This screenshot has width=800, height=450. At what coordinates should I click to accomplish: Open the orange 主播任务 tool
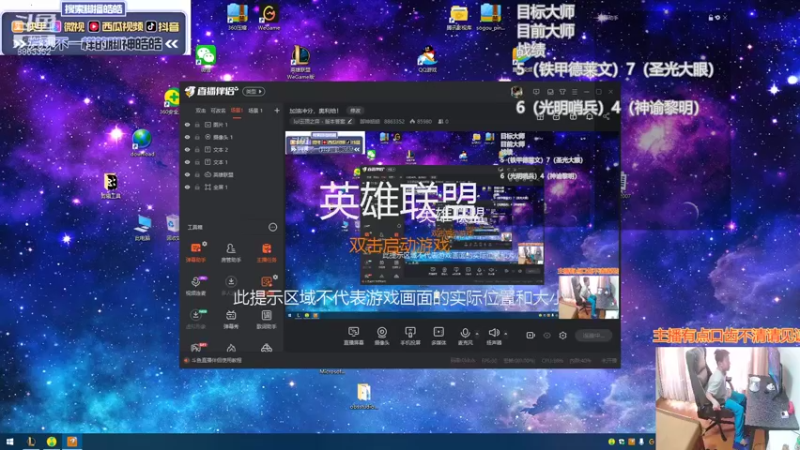pyautogui.click(x=266, y=253)
